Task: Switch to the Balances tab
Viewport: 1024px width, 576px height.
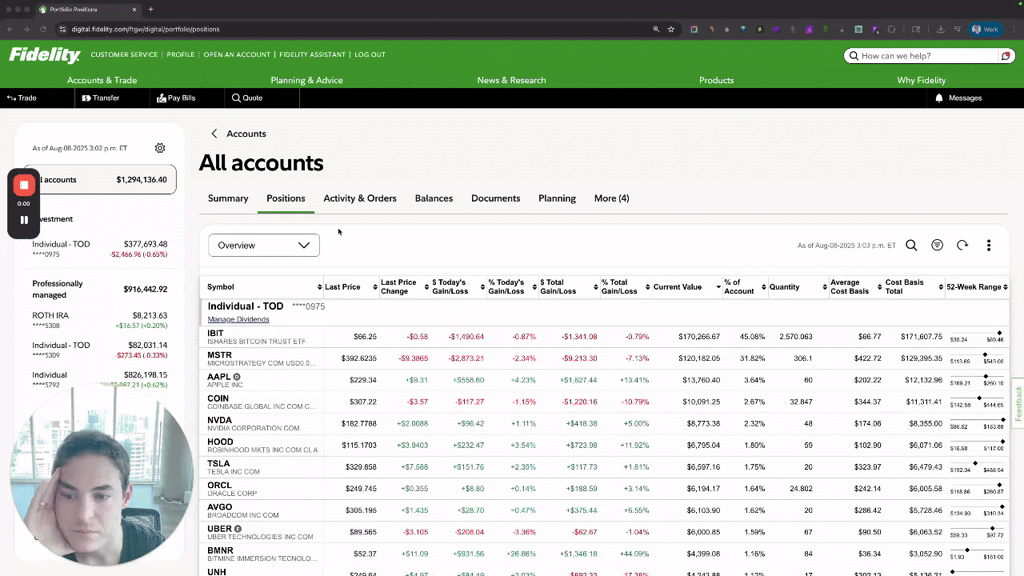Action: pos(434,199)
